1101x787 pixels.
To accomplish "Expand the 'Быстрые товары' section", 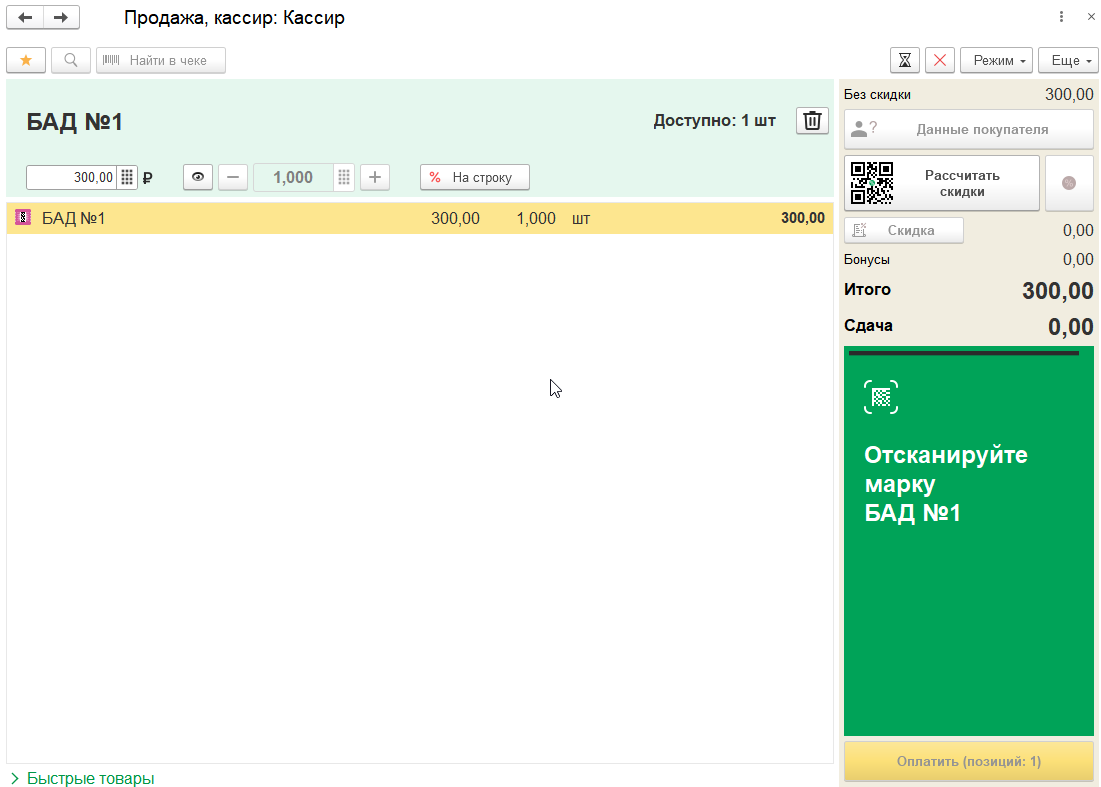I will [x=83, y=778].
